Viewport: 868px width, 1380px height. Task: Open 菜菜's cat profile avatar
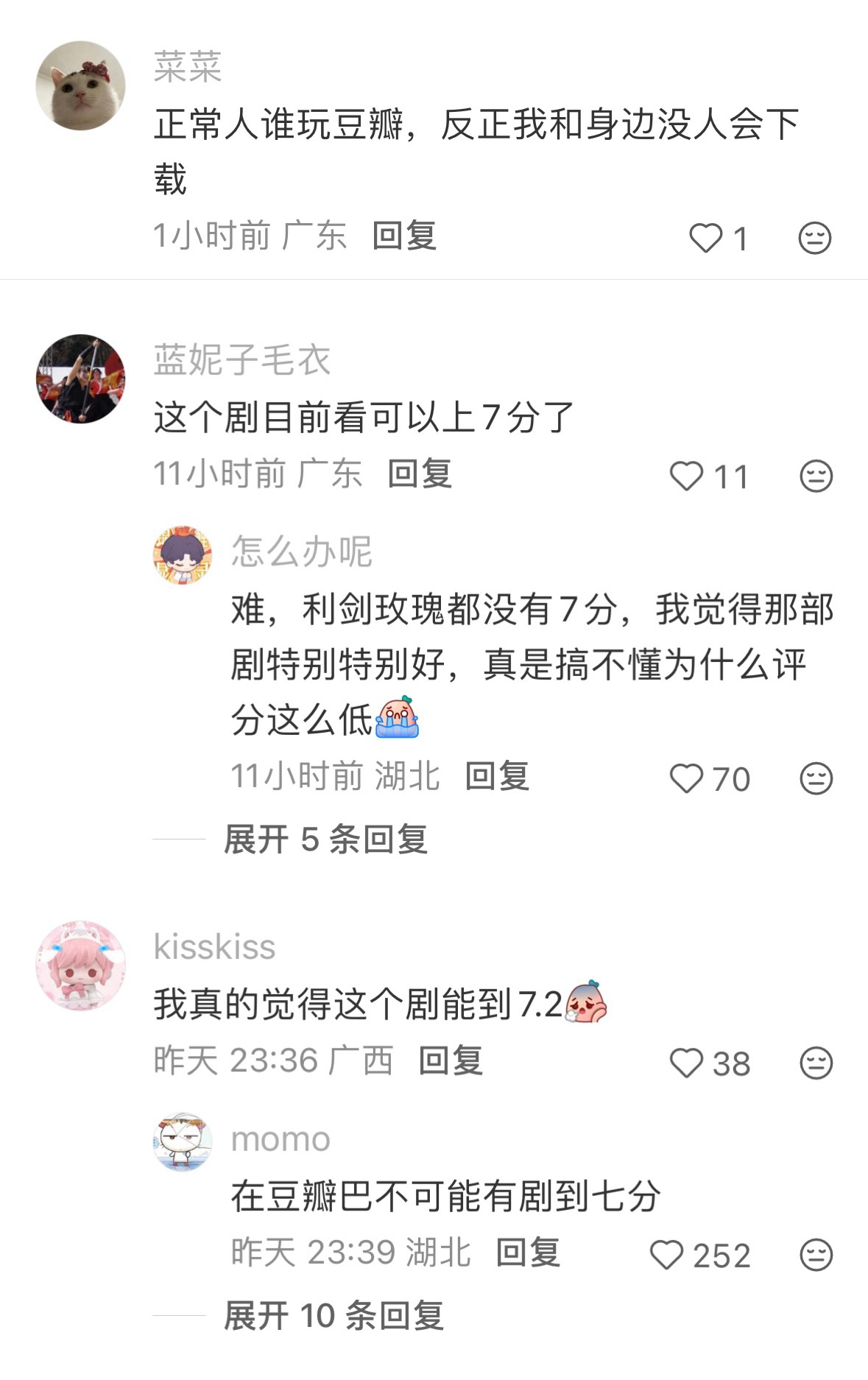[80, 85]
